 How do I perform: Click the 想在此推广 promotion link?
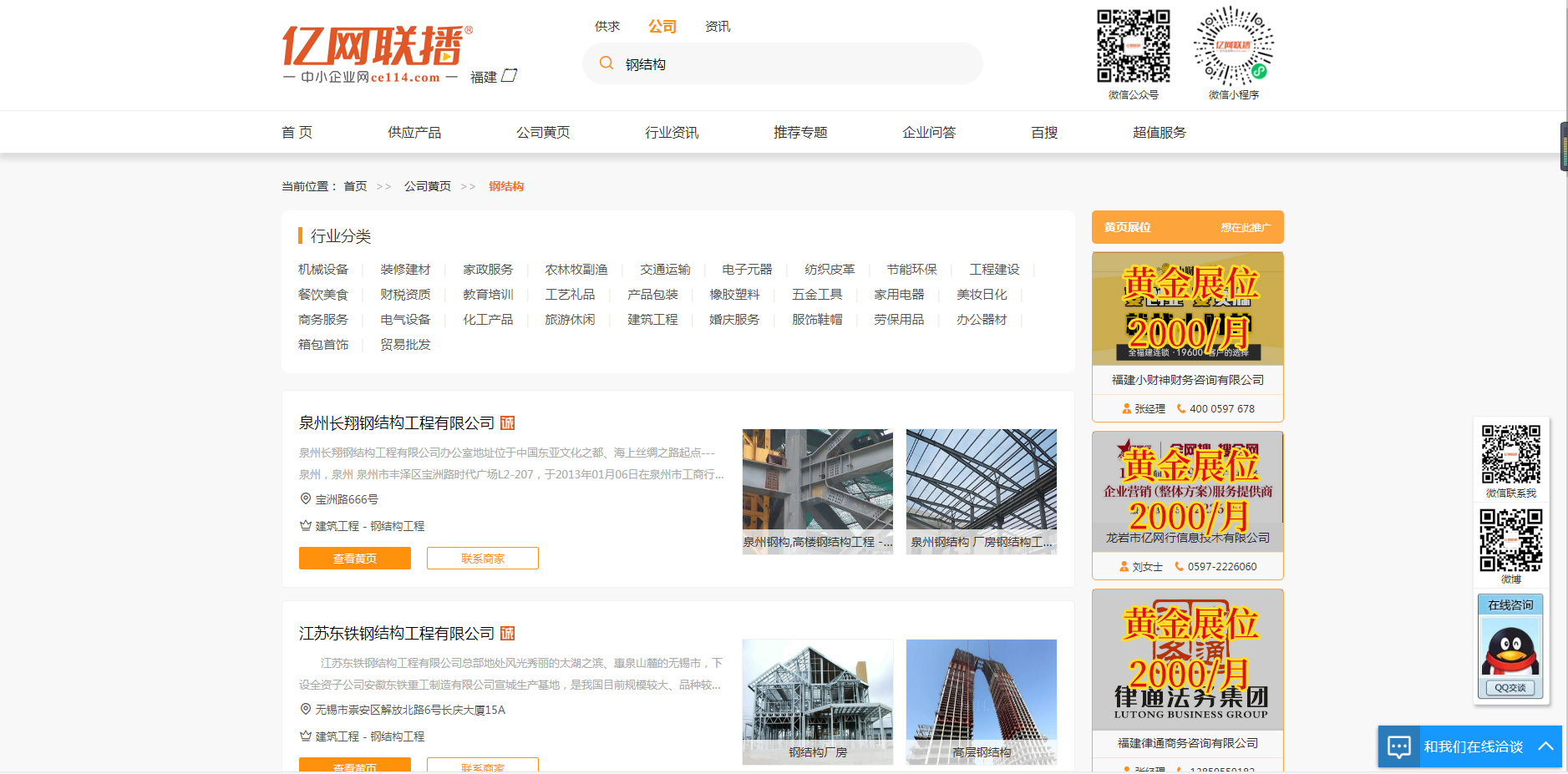click(x=1245, y=227)
